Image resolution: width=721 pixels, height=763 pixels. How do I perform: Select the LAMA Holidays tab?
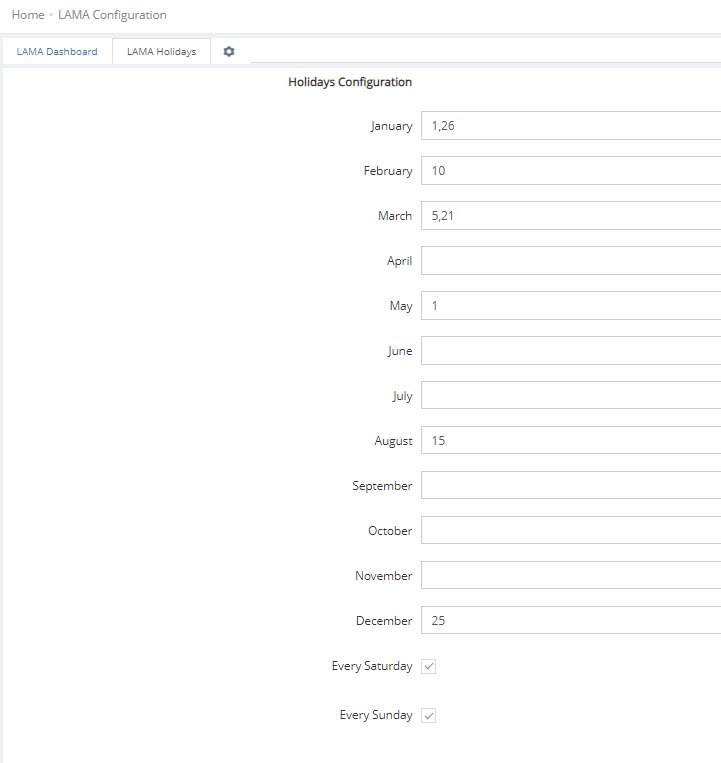click(x=161, y=52)
